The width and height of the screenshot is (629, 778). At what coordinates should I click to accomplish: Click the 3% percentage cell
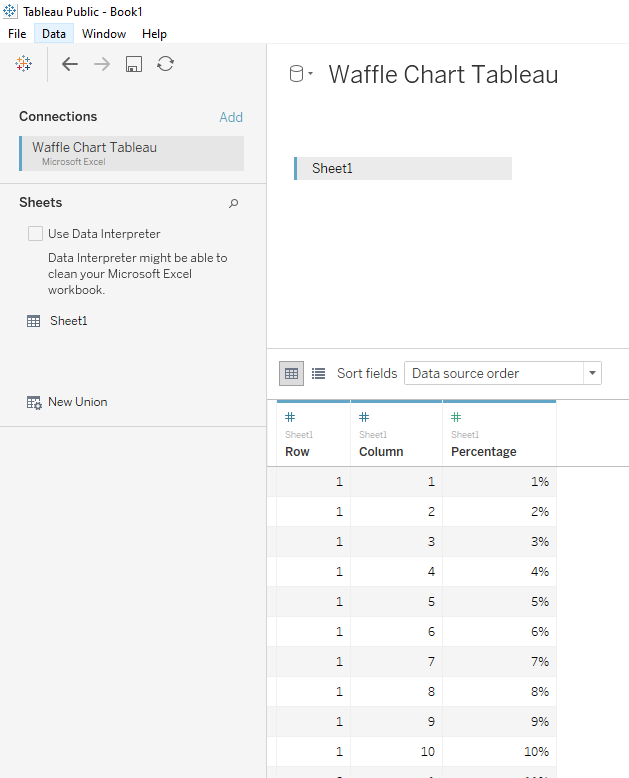tap(499, 542)
